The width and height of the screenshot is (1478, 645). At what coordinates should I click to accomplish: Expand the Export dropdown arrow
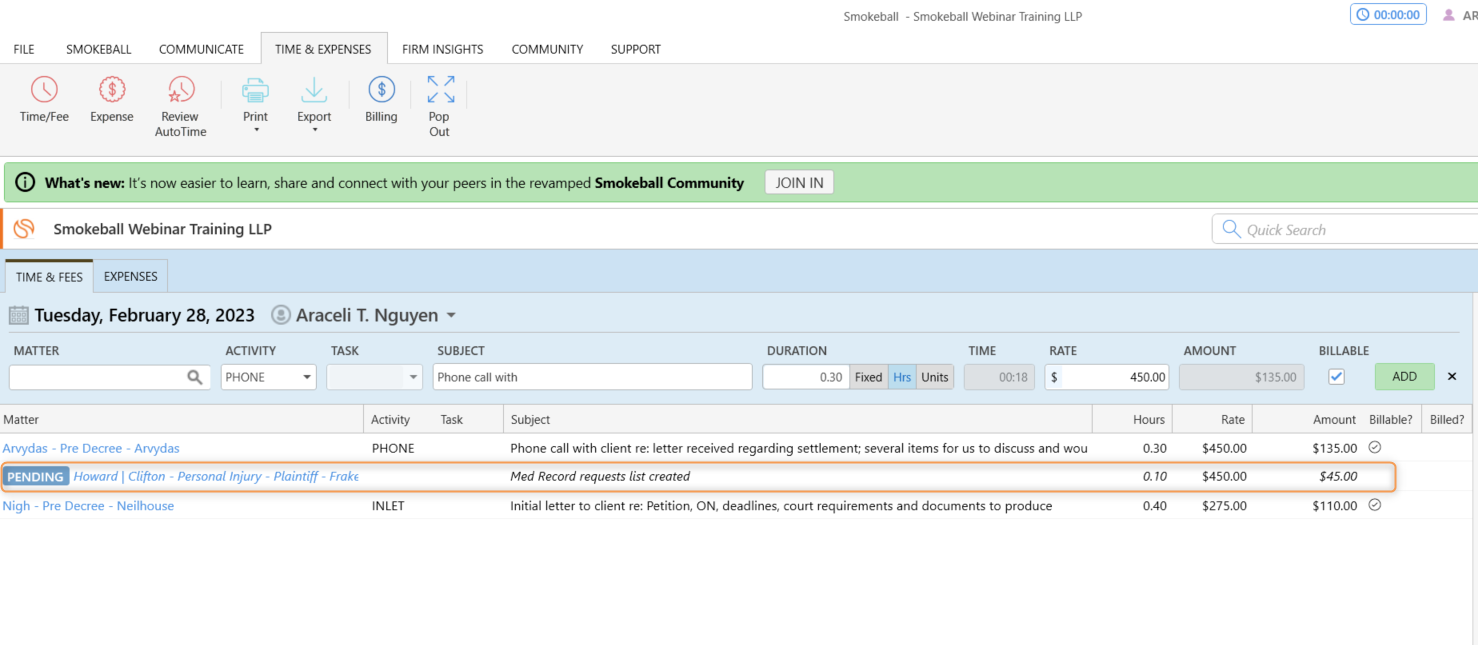pos(314,130)
